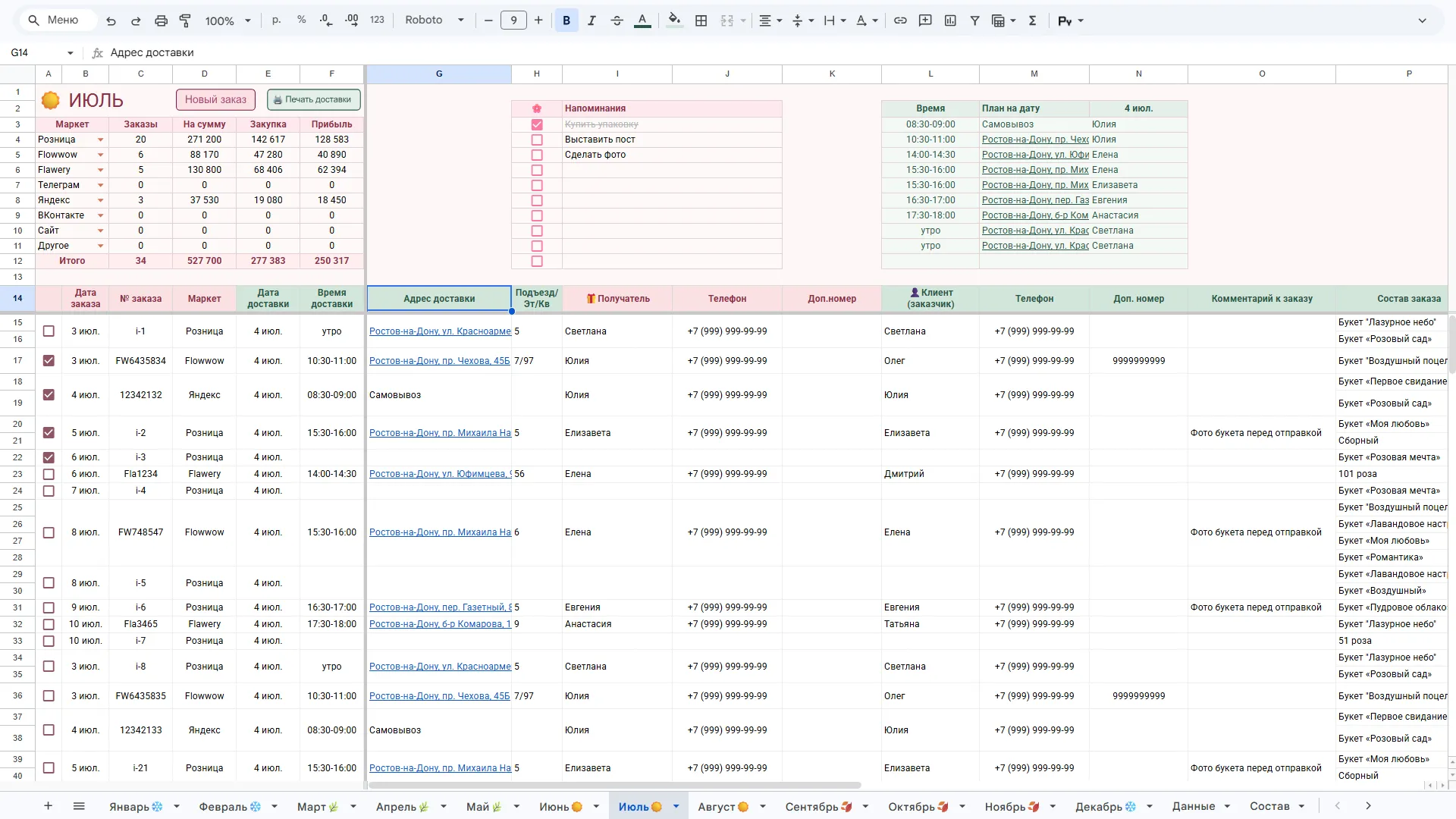
Task: Click the 'Печать доставки' button
Action: click(313, 99)
